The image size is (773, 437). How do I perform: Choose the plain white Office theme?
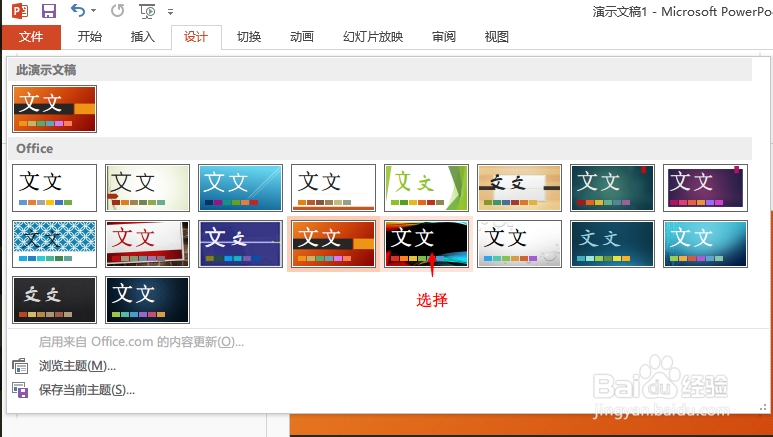click(x=55, y=188)
